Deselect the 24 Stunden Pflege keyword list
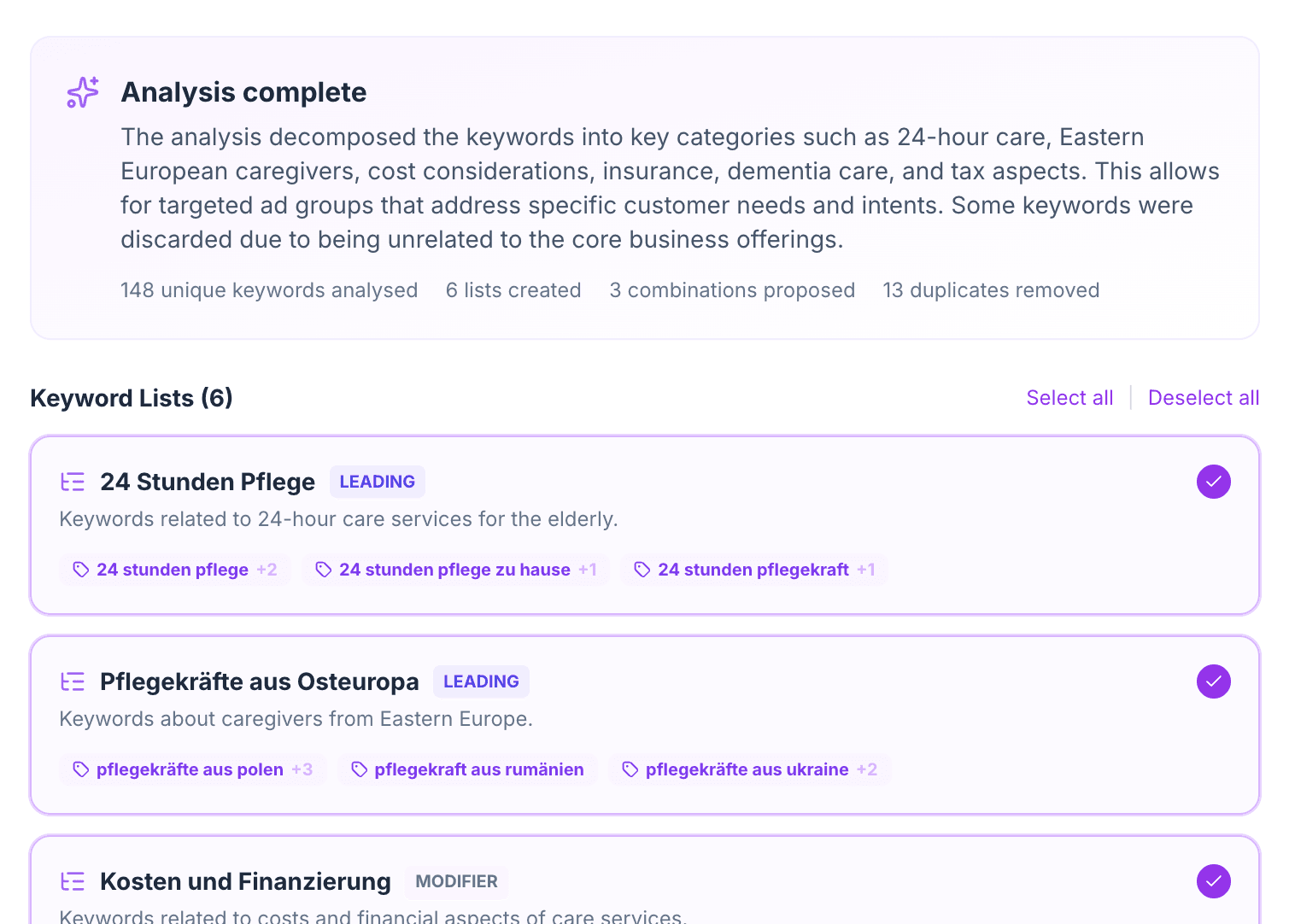 pyautogui.click(x=1214, y=482)
